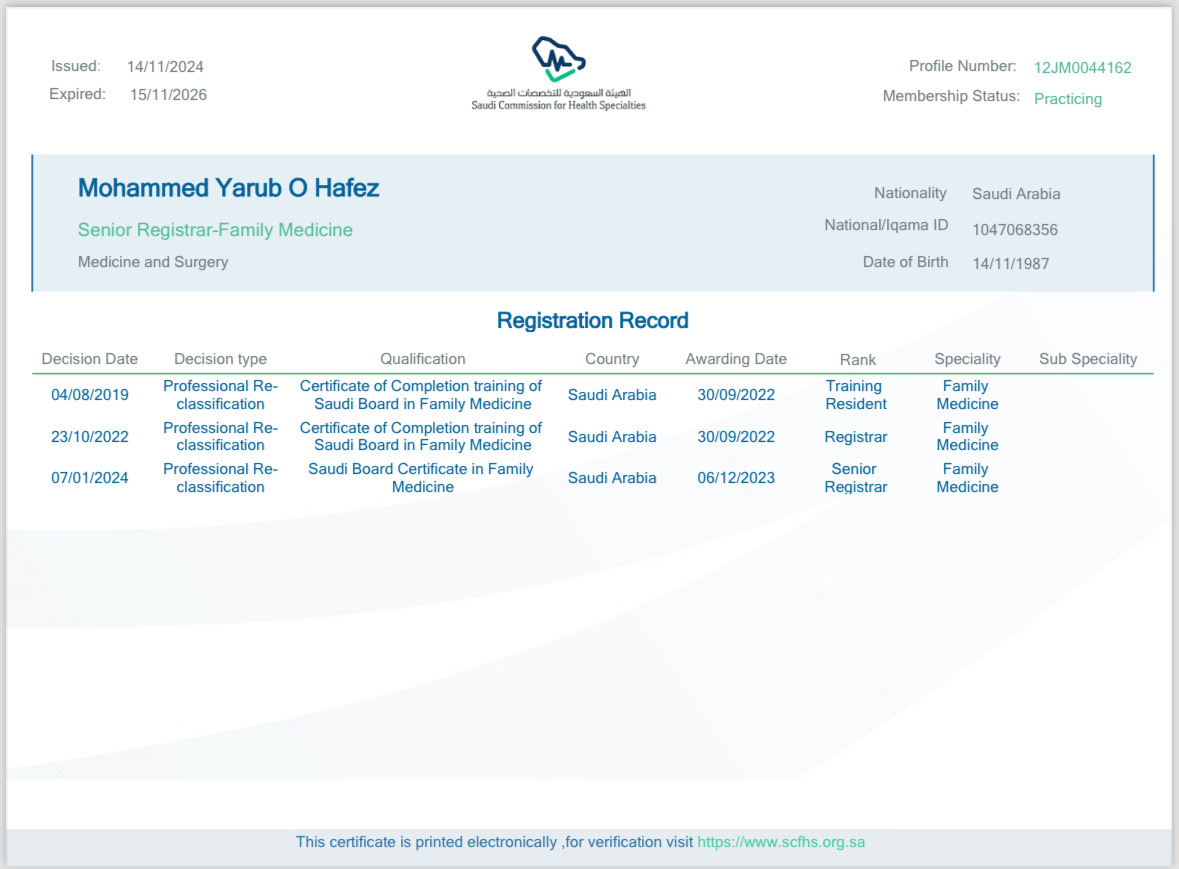Click the 06/12/2023 awarding date cell
Screen dimensions: 1179x869
[736, 478]
